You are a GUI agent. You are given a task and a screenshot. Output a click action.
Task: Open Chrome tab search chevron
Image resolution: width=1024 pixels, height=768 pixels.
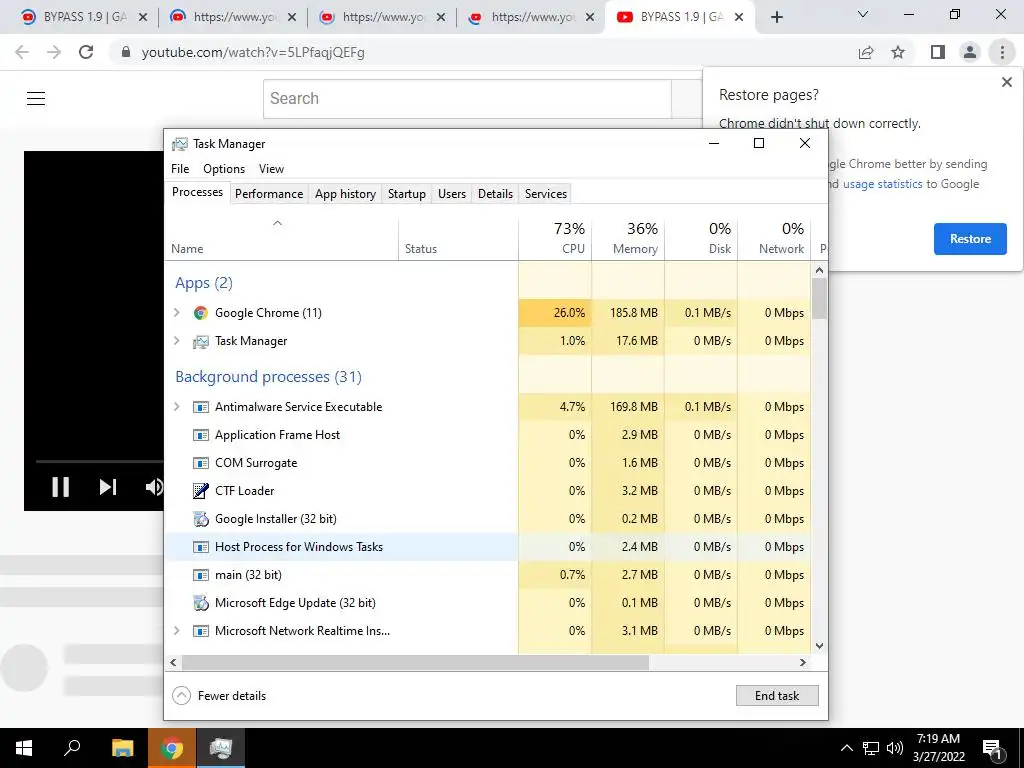(863, 14)
